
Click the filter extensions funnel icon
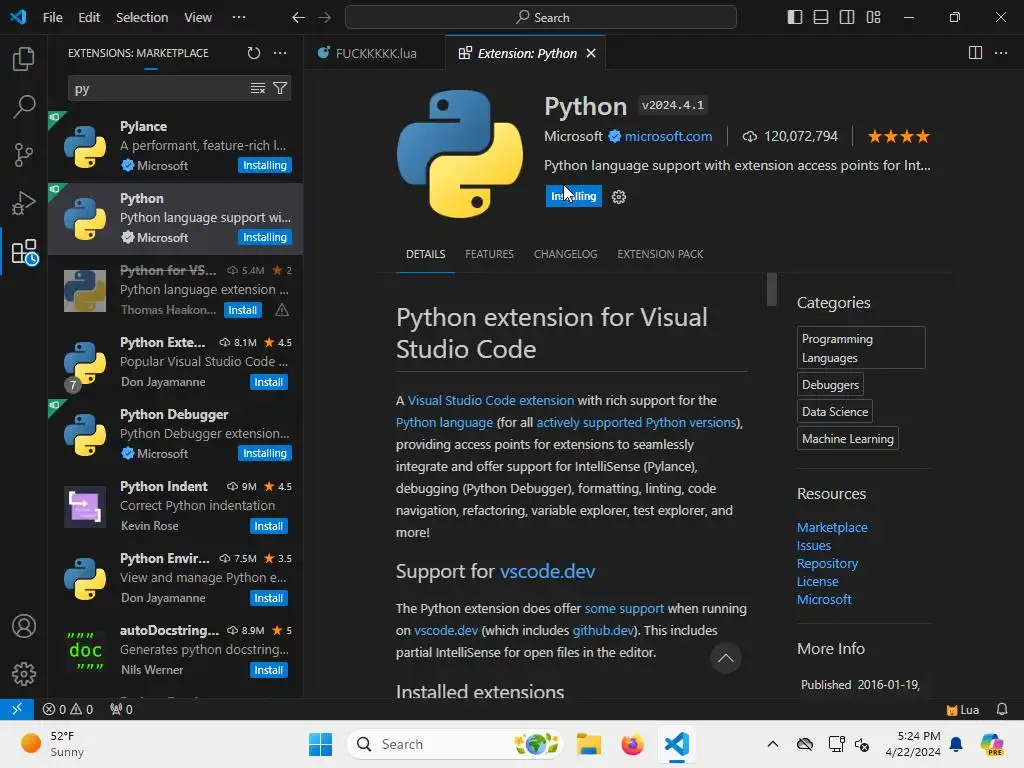[x=280, y=88]
